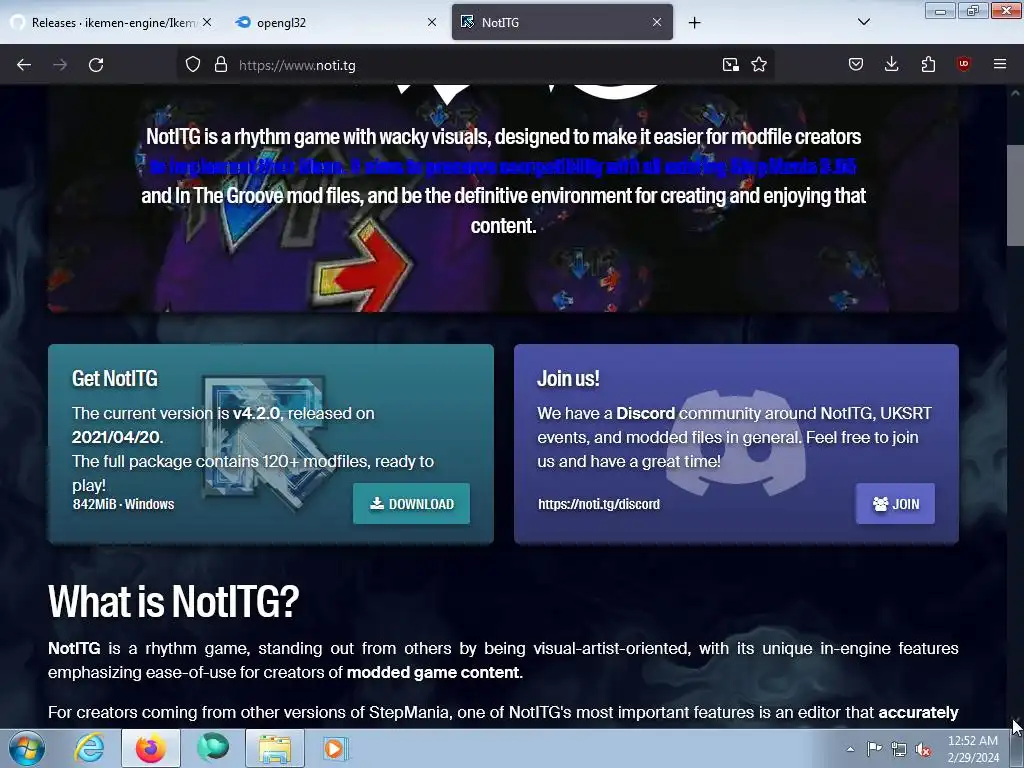Reload the current page

pyautogui.click(x=96, y=65)
